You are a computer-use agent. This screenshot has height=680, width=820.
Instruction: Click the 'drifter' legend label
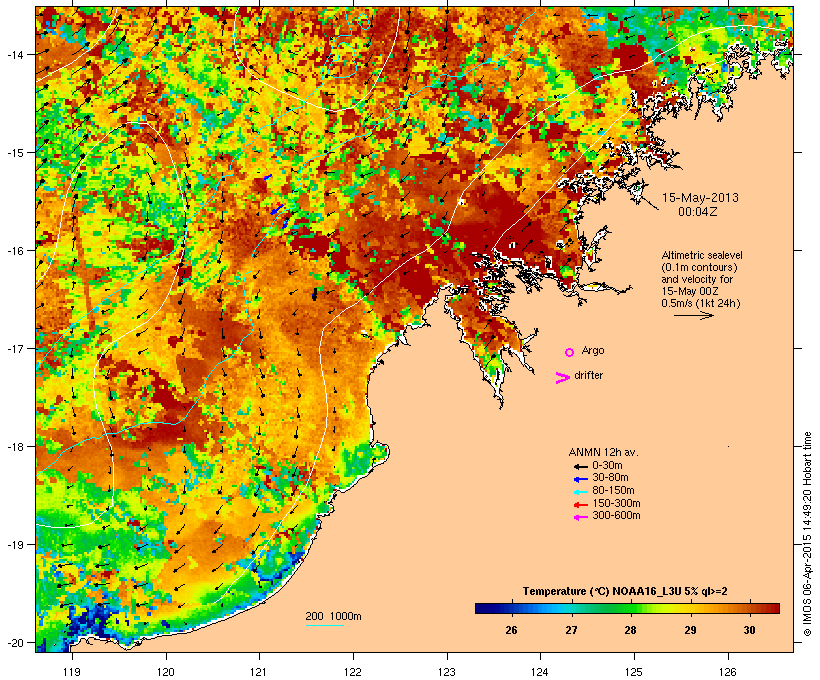pos(588,375)
